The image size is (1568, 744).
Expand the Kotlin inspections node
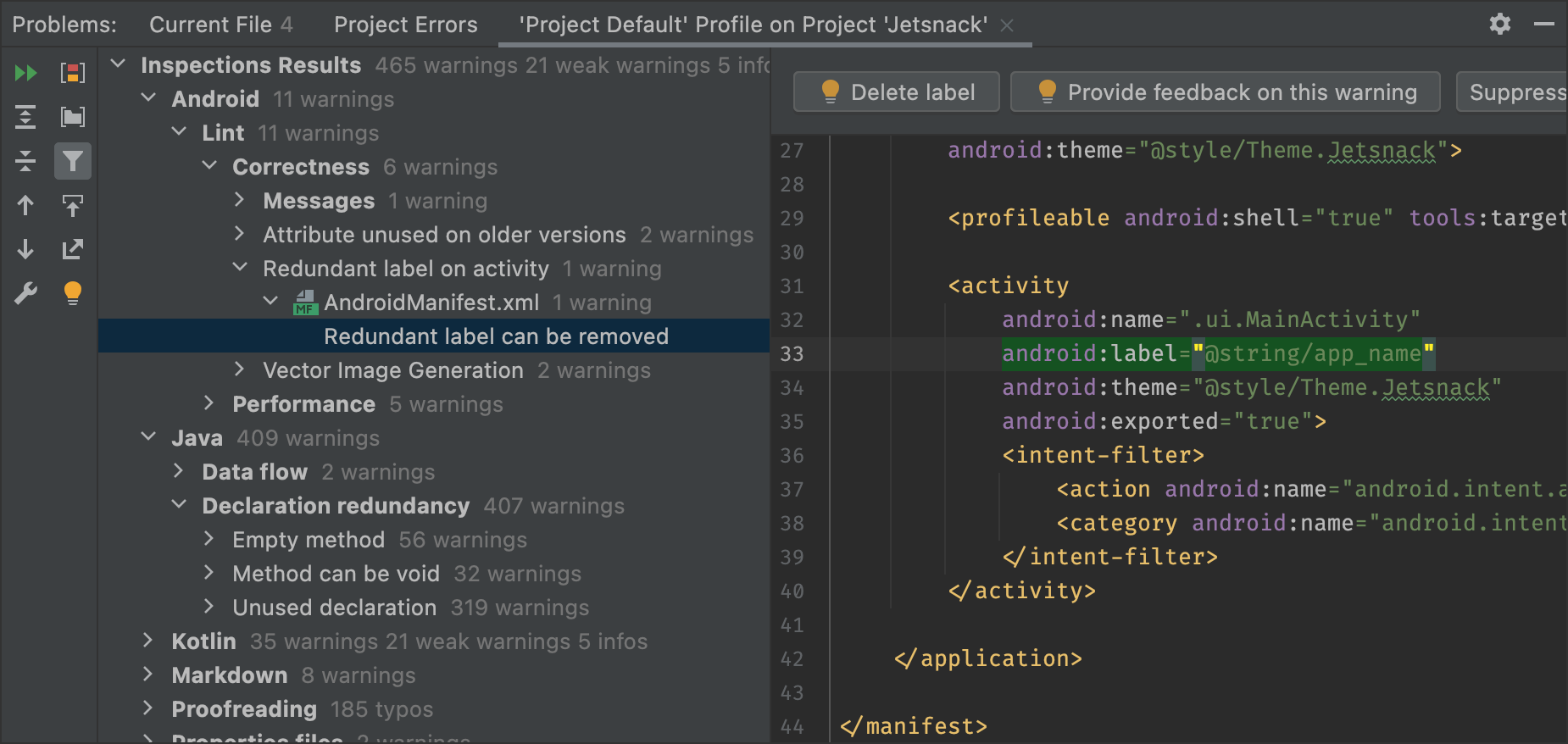148,641
